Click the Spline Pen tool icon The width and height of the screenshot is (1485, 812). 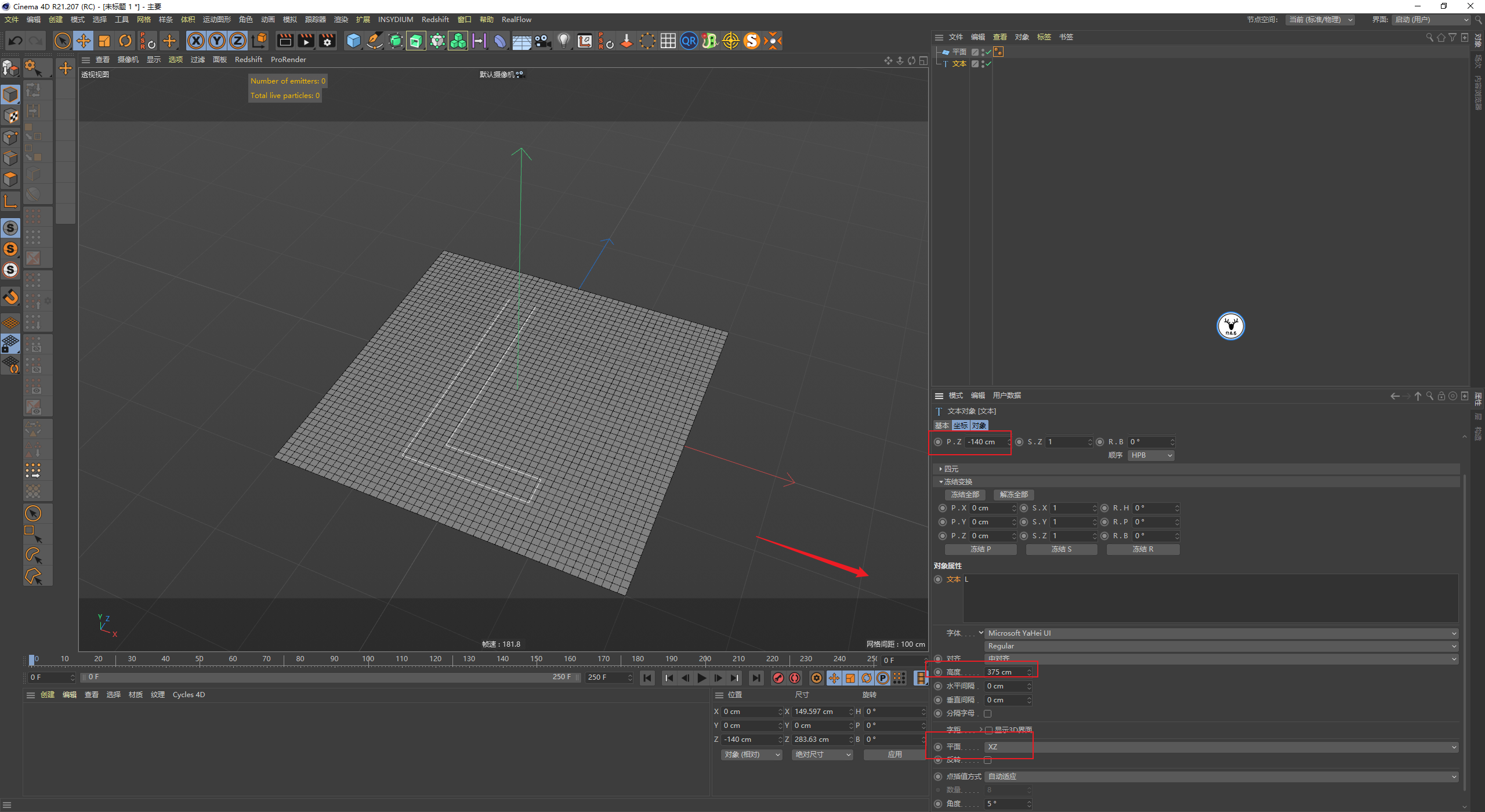(x=375, y=41)
